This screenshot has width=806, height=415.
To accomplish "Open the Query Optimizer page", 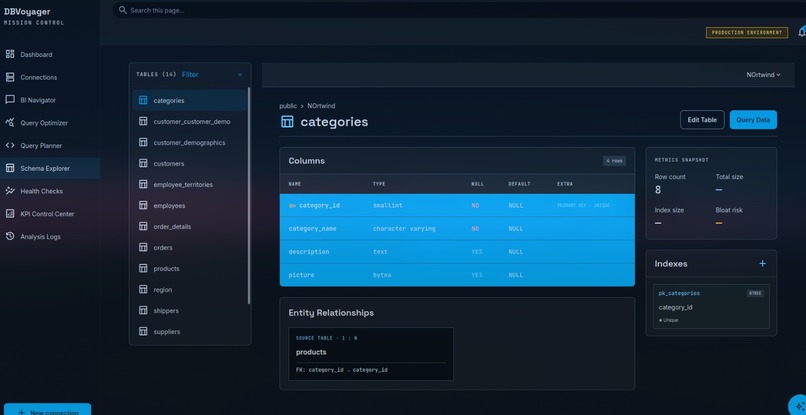I will pos(49,123).
